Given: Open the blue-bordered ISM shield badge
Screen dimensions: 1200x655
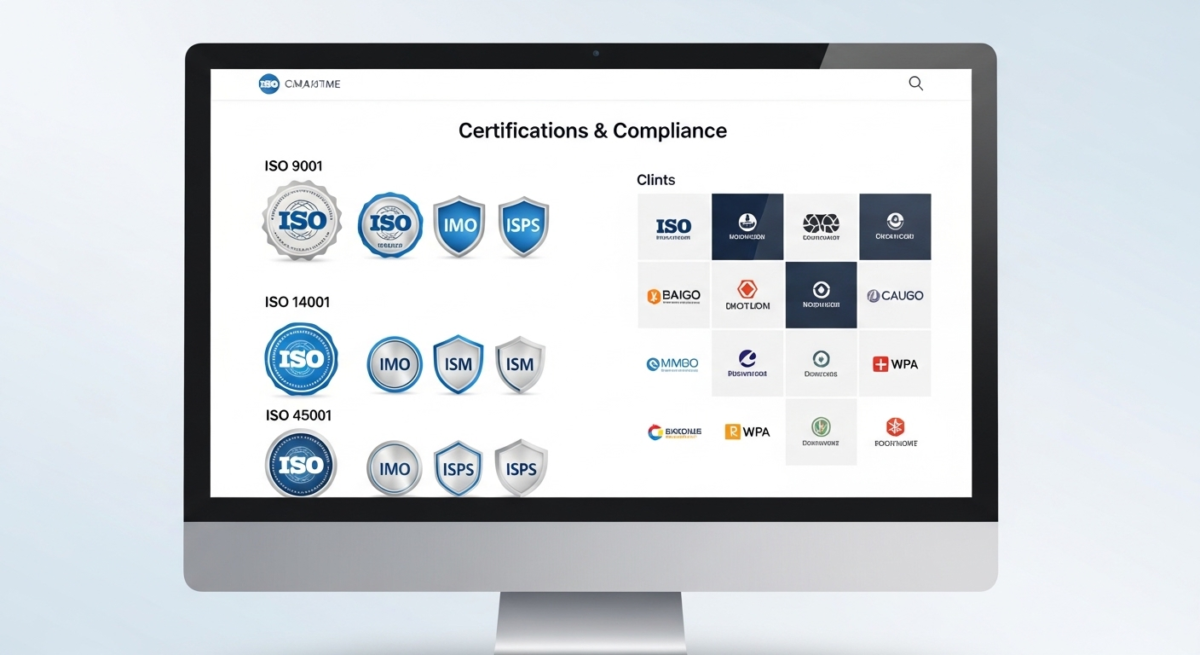Looking at the screenshot, I should coord(458,364).
